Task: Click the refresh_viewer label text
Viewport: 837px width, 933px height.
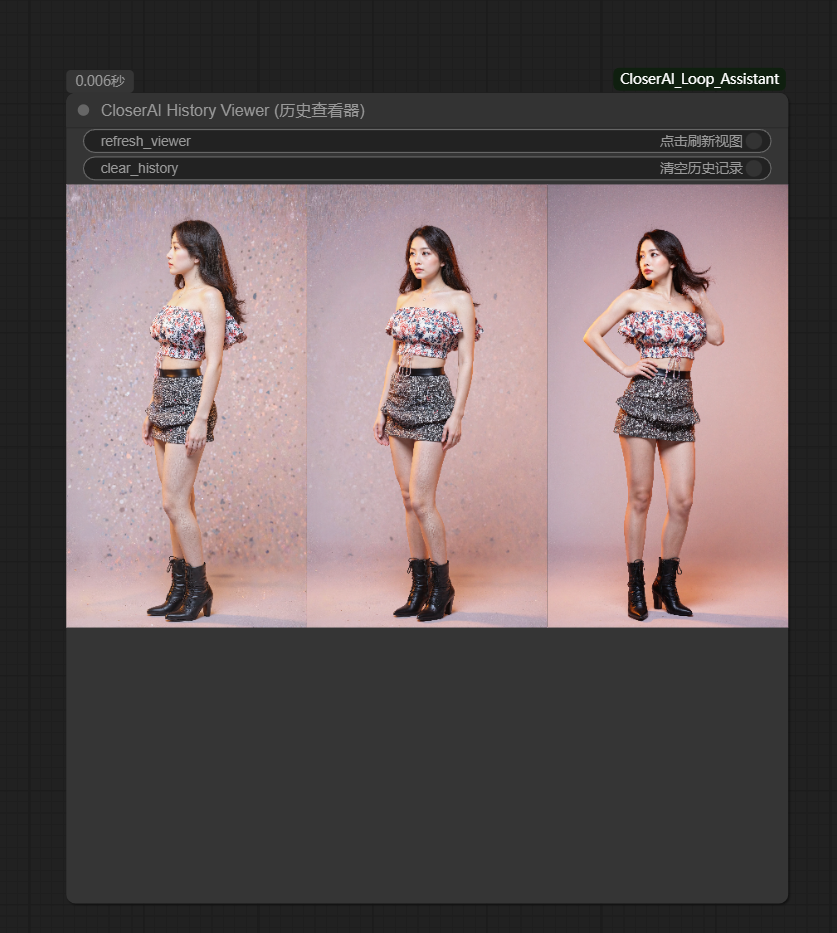Action: click(145, 142)
